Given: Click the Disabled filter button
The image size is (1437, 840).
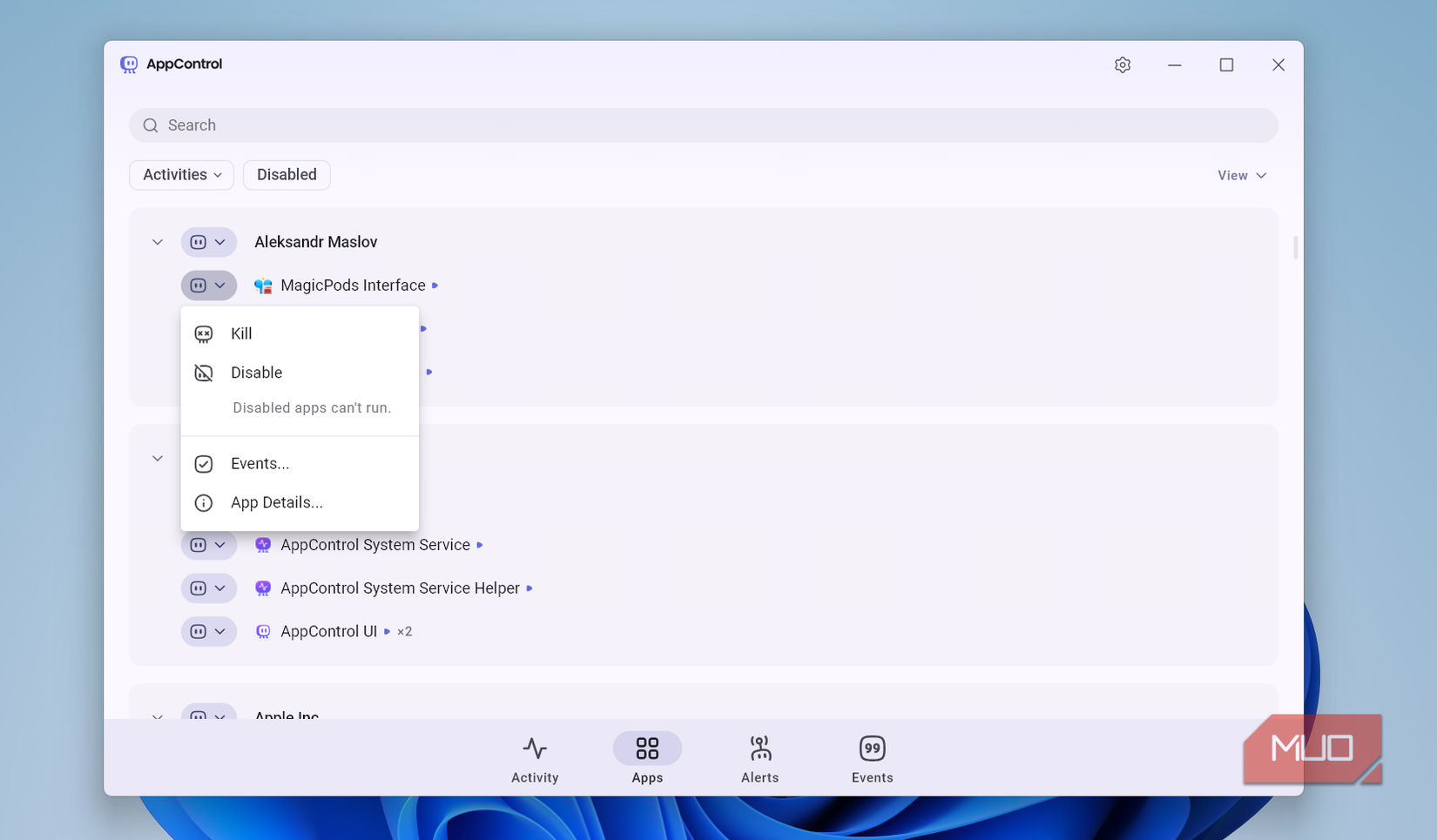Looking at the screenshot, I should (287, 174).
